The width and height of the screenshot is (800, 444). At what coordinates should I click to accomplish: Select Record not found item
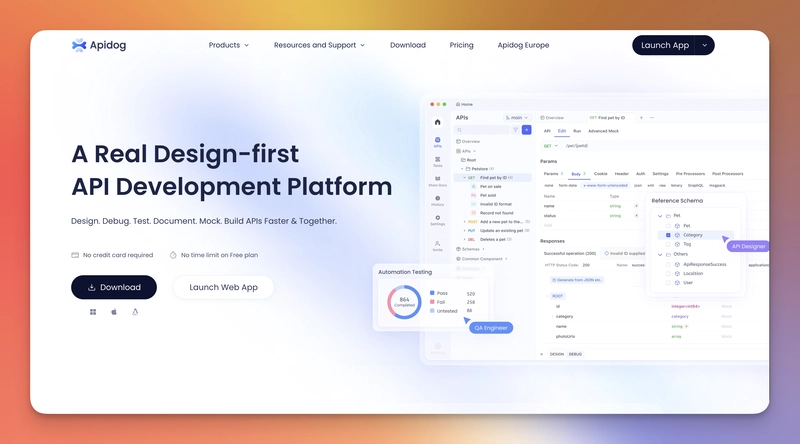[492, 213]
